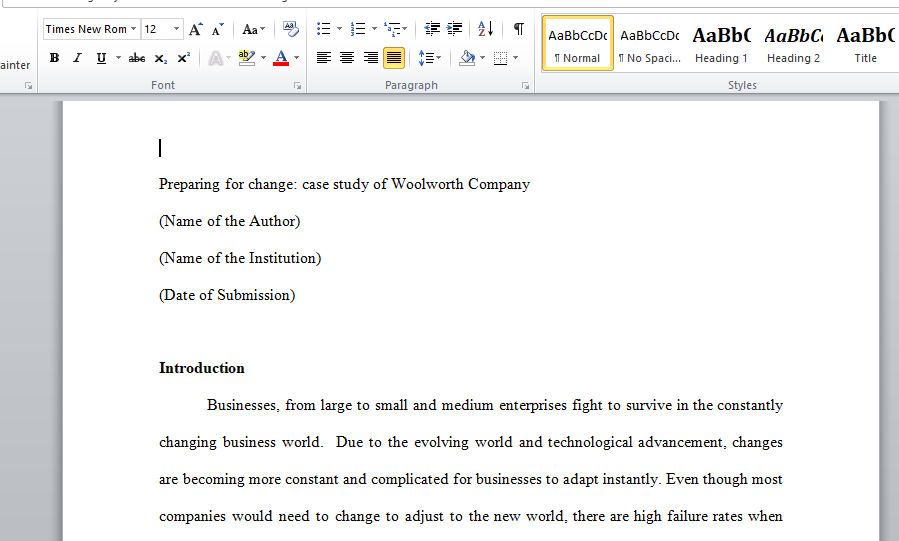This screenshot has width=899, height=541.
Task: Toggle strikethrough formatting
Action: tap(136, 58)
